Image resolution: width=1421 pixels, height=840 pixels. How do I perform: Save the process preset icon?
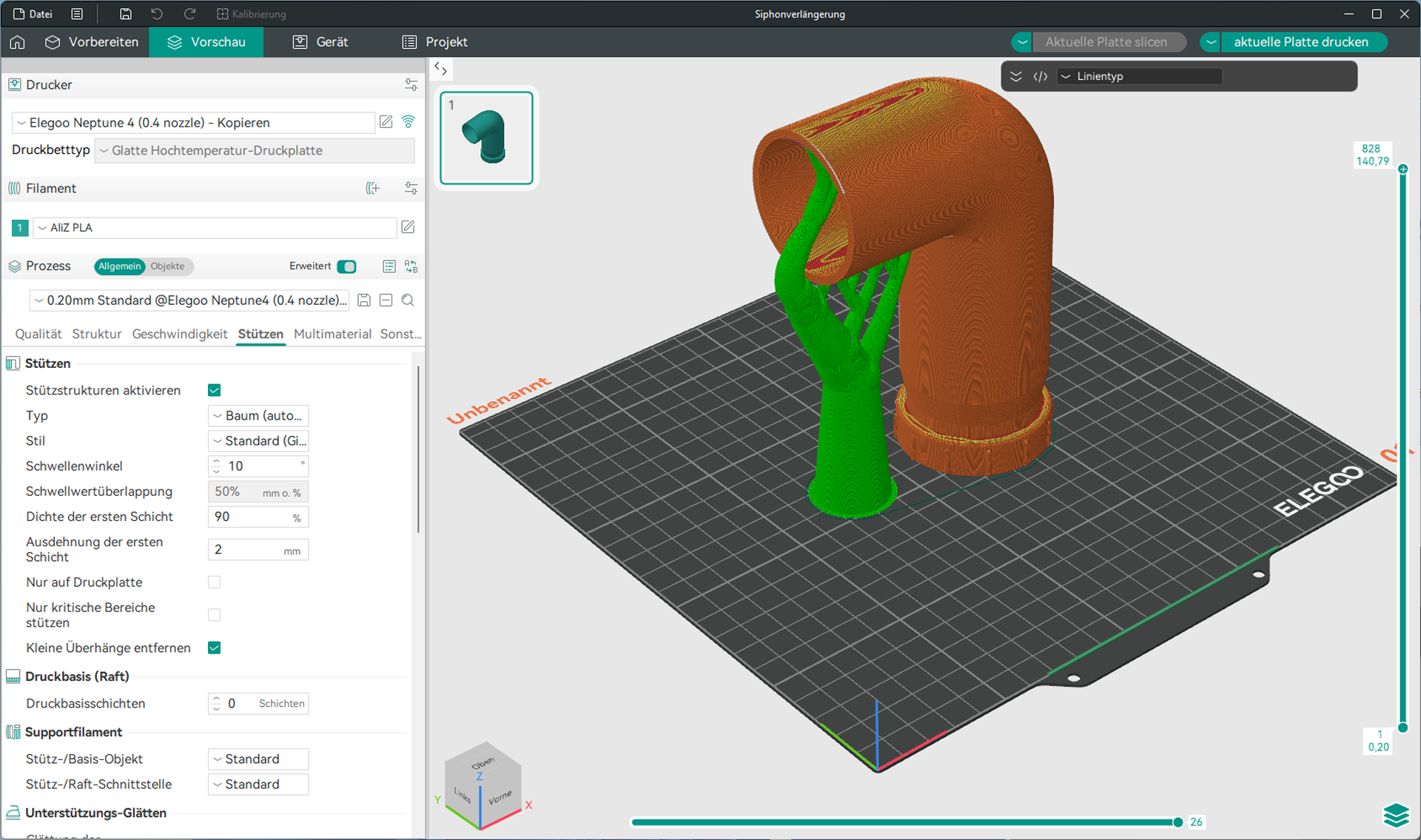pyautogui.click(x=364, y=300)
